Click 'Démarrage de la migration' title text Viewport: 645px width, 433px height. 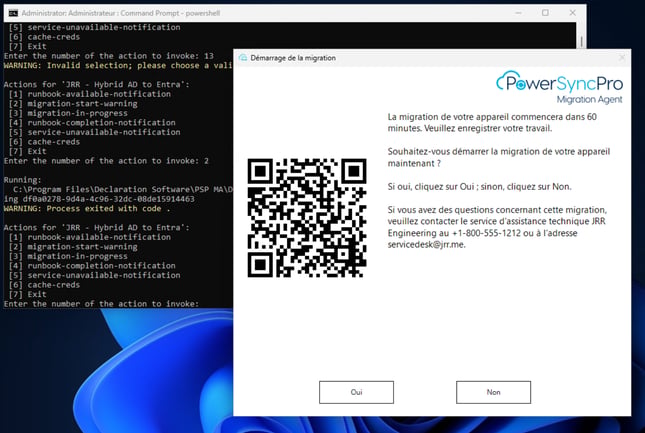(x=293, y=58)
